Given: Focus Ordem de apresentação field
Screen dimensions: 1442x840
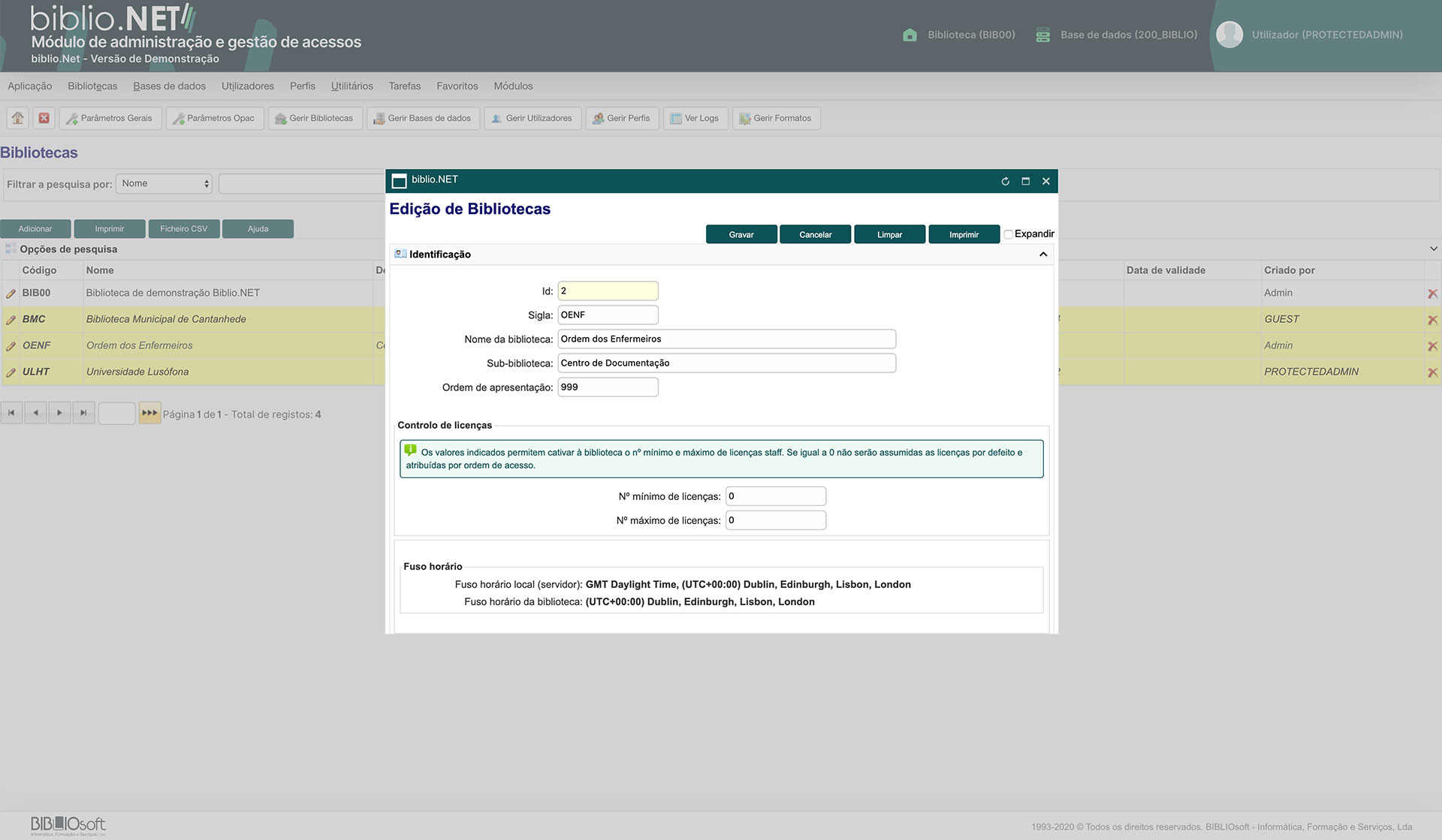Looking at the screenshot, I should tap(608, 387).
